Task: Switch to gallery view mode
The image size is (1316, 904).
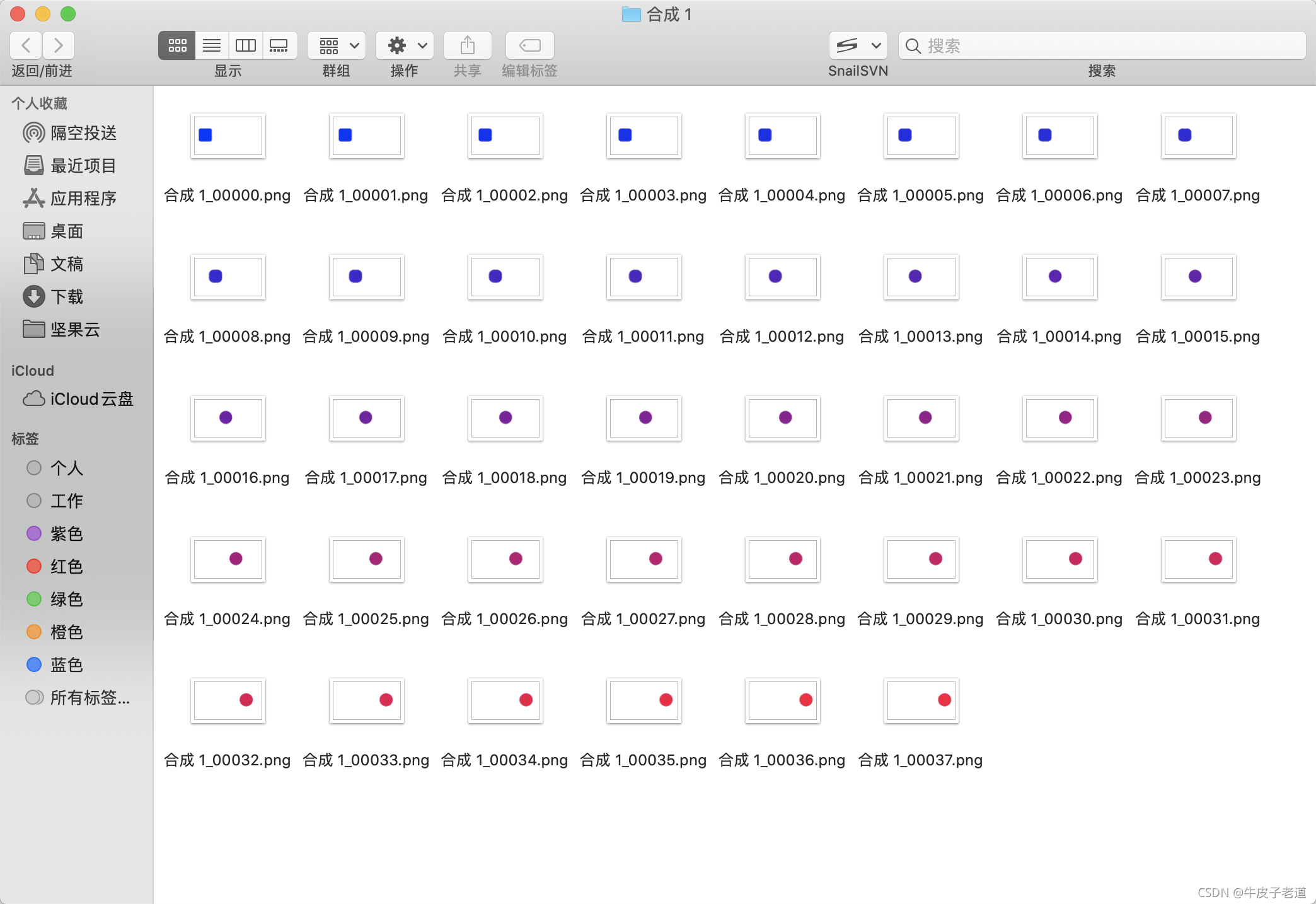Action: click(279, 45)
